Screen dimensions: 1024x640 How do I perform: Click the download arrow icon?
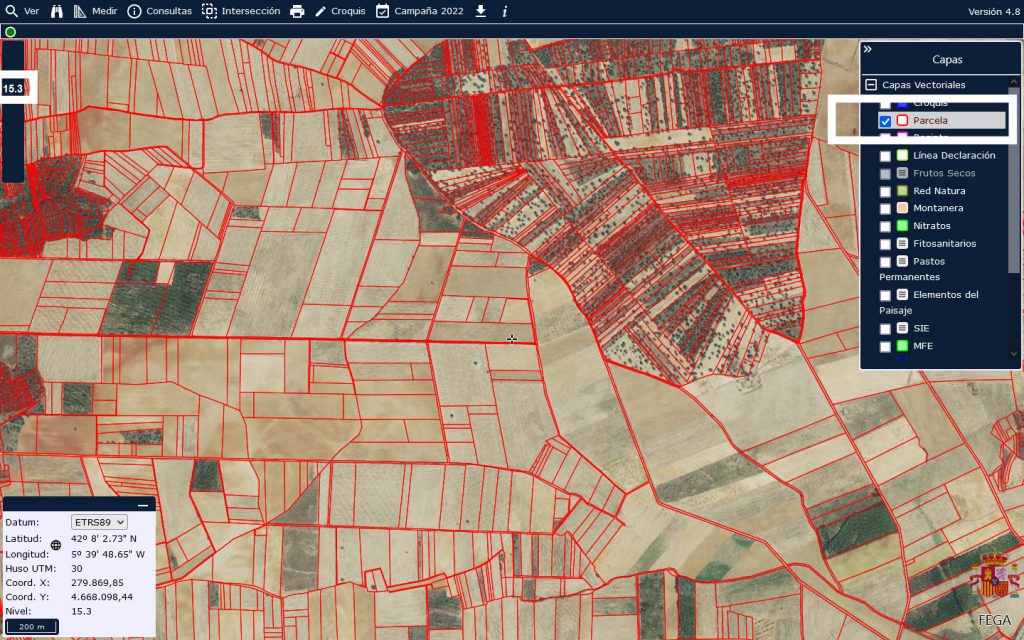(480, 11)
